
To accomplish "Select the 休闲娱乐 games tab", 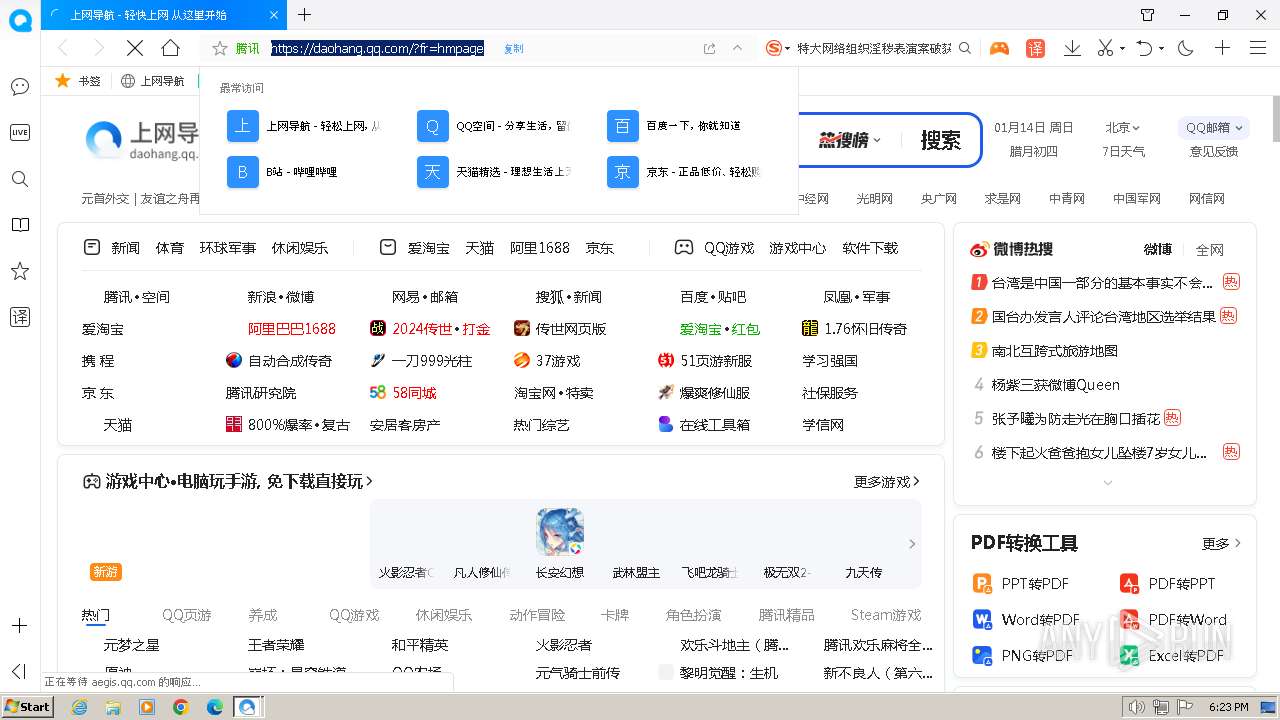I will [x=444, y=615].
